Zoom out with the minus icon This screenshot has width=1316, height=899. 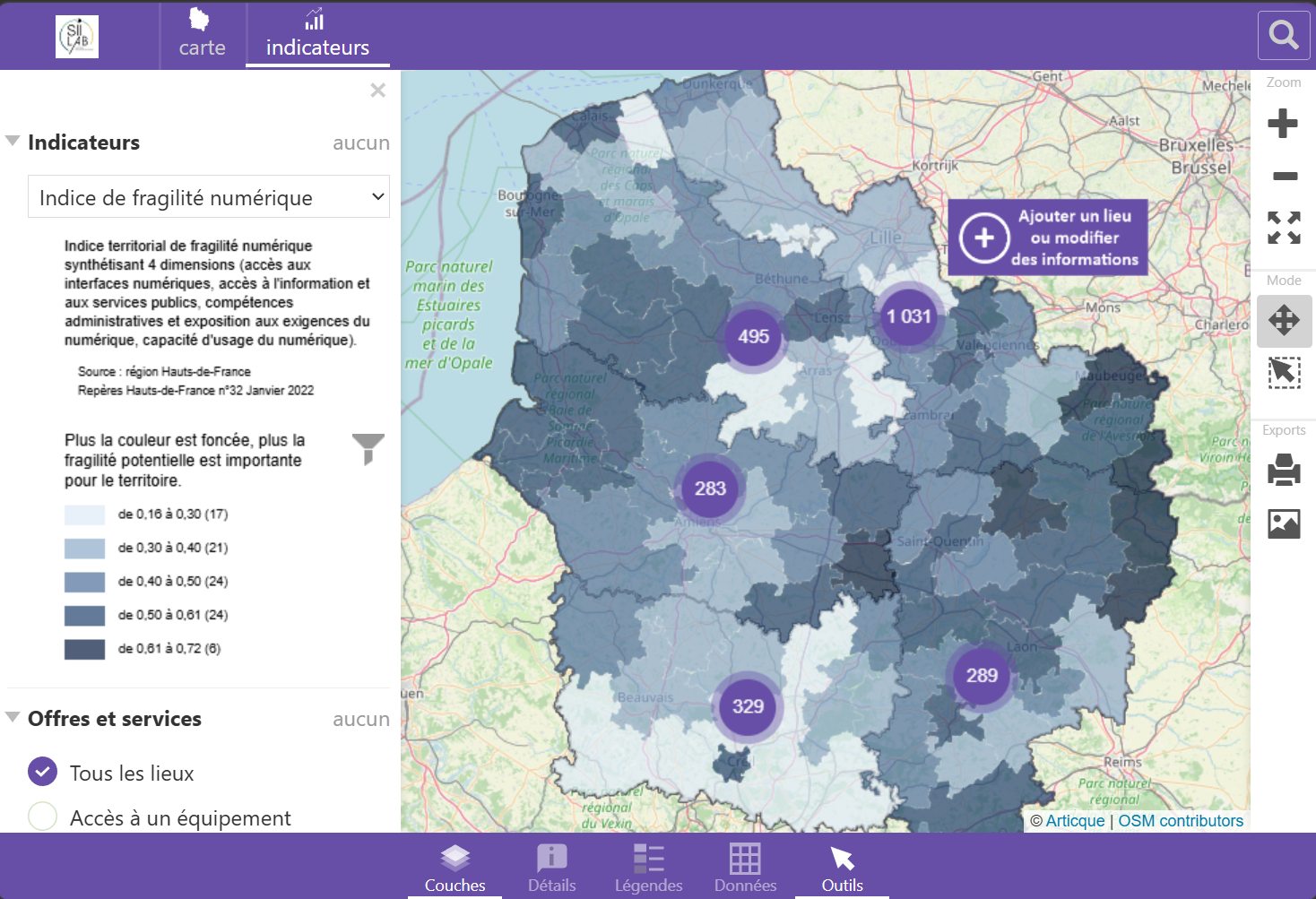pyautogui.click(x=1285, y=176)
